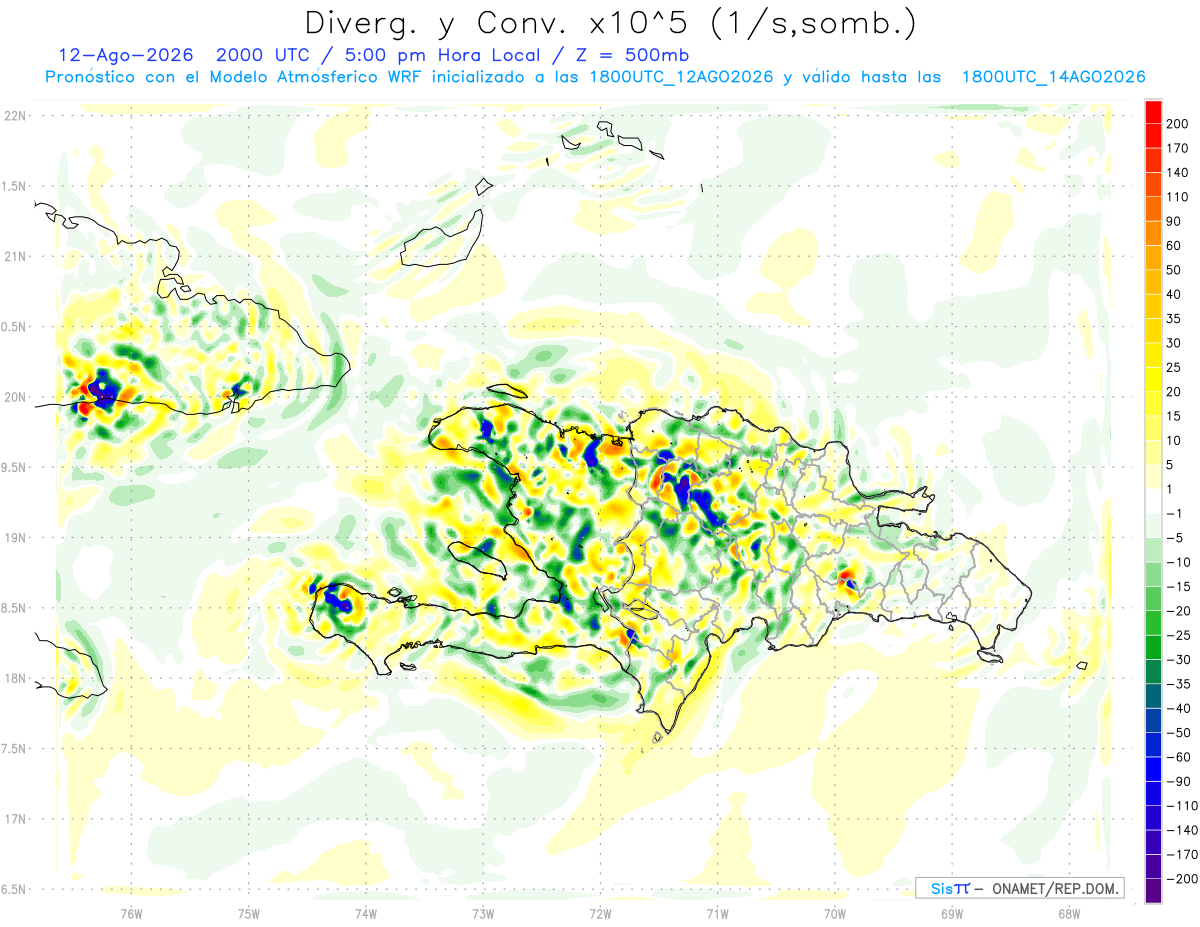
Task: Pick the red legend swatch above 200
Action: (1153, 112)
